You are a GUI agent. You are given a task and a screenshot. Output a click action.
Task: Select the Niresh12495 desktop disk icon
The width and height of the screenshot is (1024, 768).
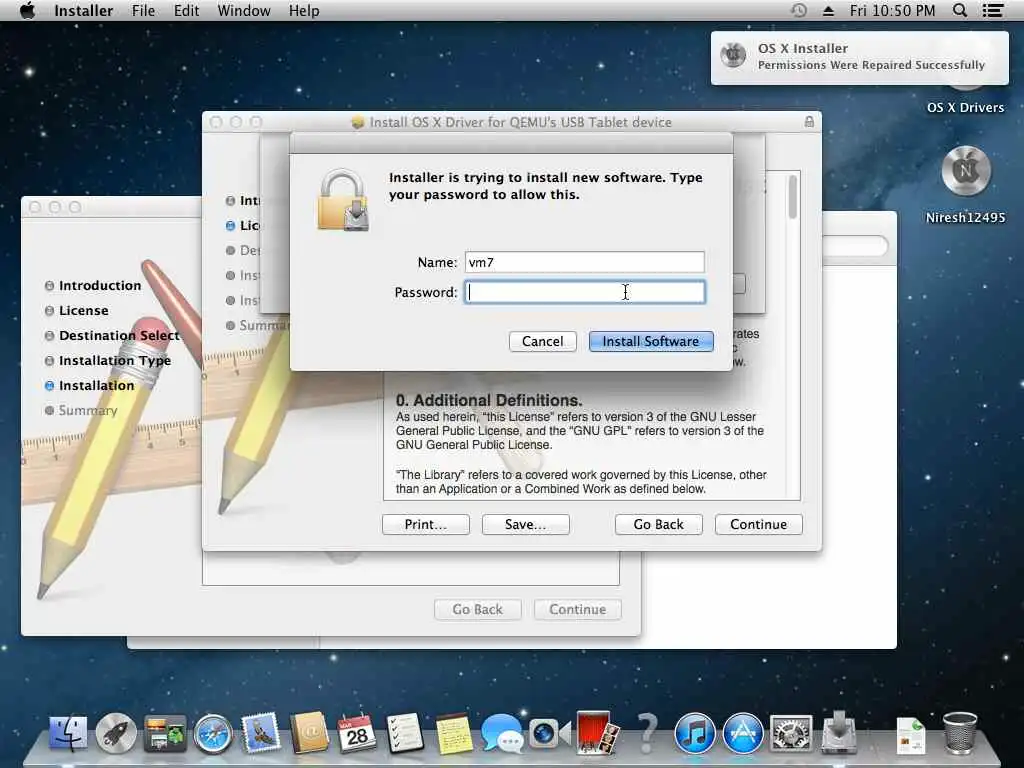click(966, 171)
